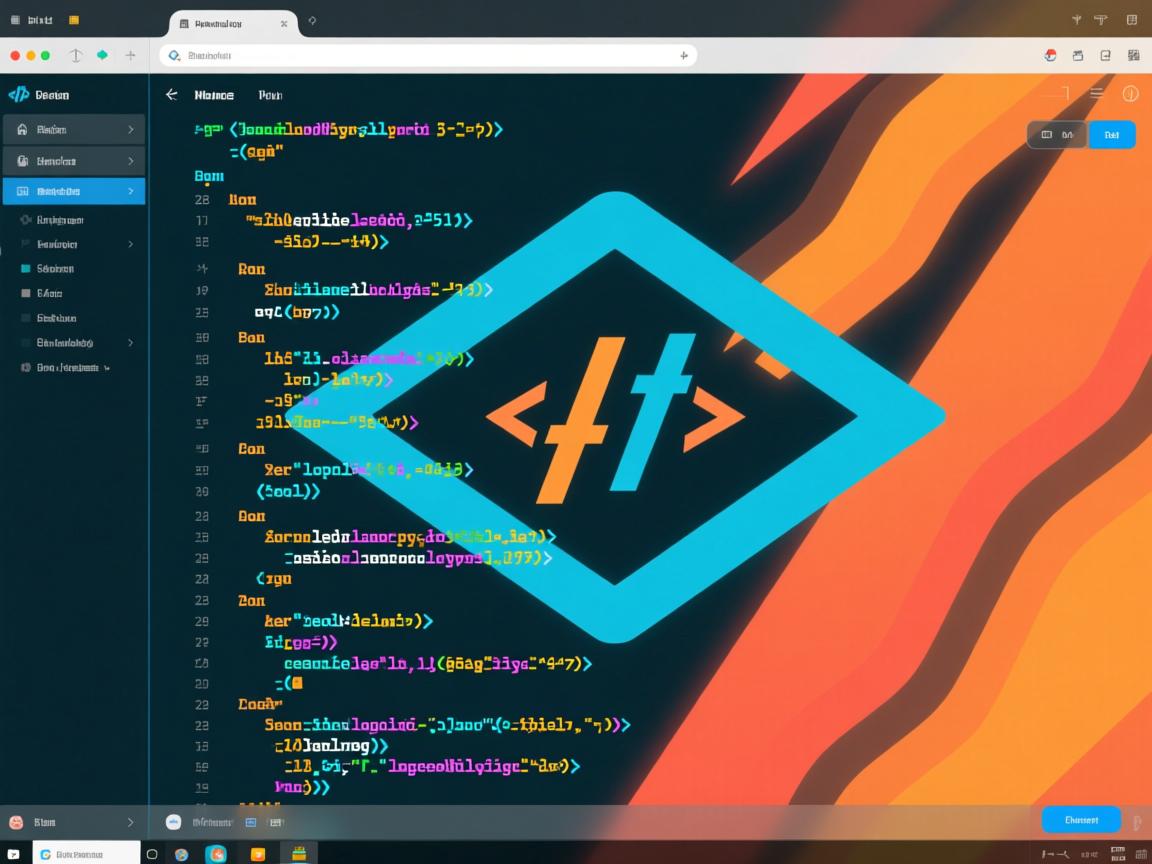Toggle the gray square sidebar item
The image size is (1152, 864).
click(x=26, y=293)
